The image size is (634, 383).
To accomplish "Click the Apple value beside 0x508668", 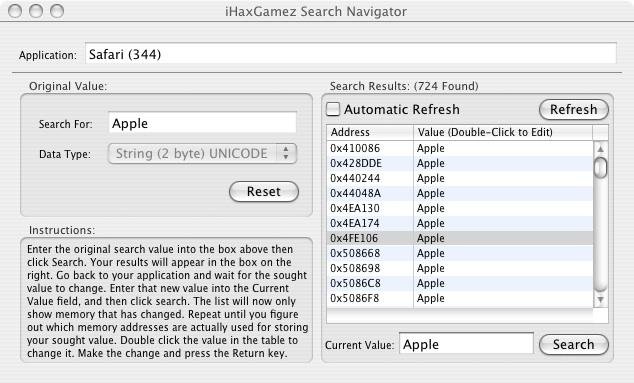I will 431,253.
